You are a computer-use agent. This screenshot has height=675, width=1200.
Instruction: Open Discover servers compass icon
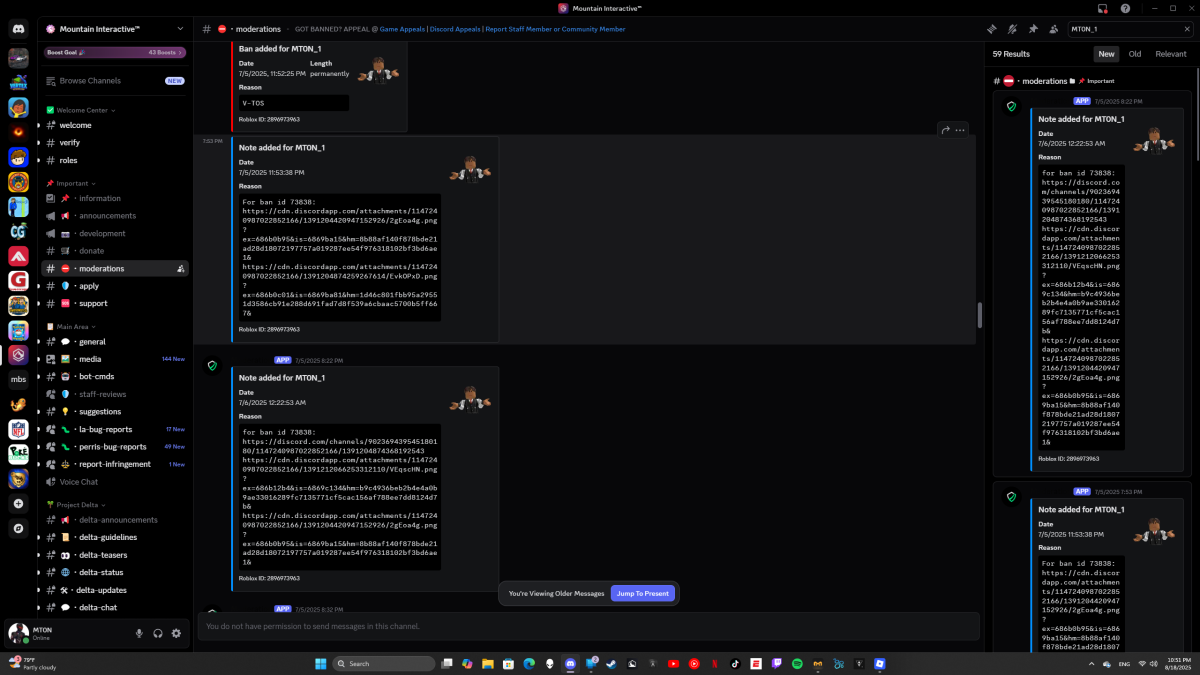18,527
